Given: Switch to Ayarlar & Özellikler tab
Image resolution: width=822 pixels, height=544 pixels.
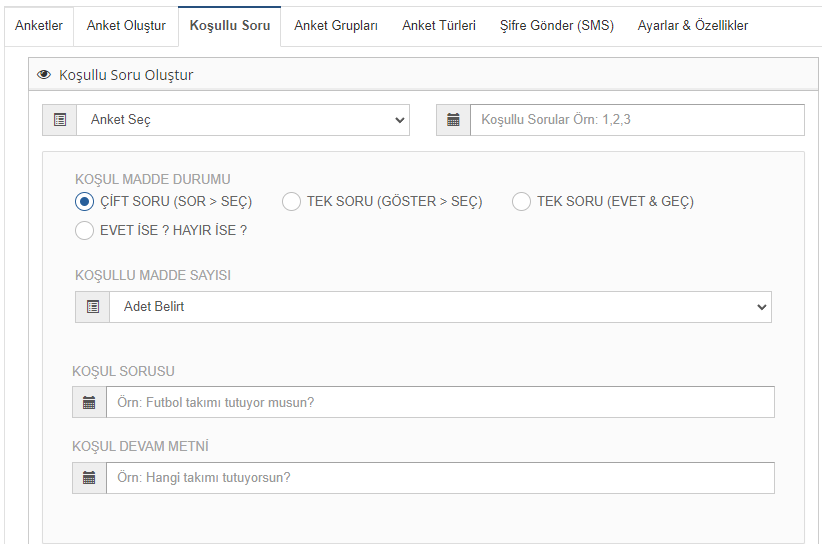Looking at the screenshot, I should pos(692,25).
